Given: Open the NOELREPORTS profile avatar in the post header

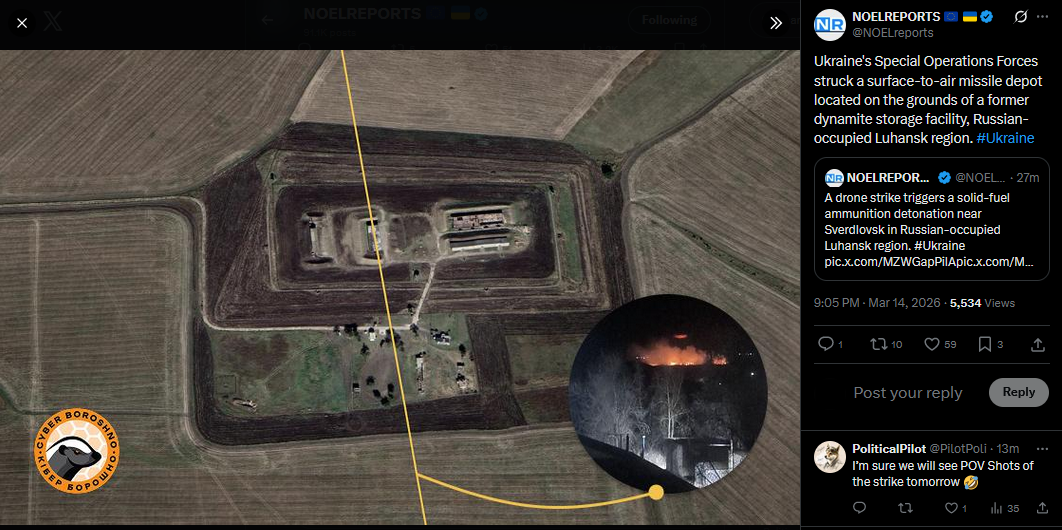Looking at the screenshot, I should 830,24.
